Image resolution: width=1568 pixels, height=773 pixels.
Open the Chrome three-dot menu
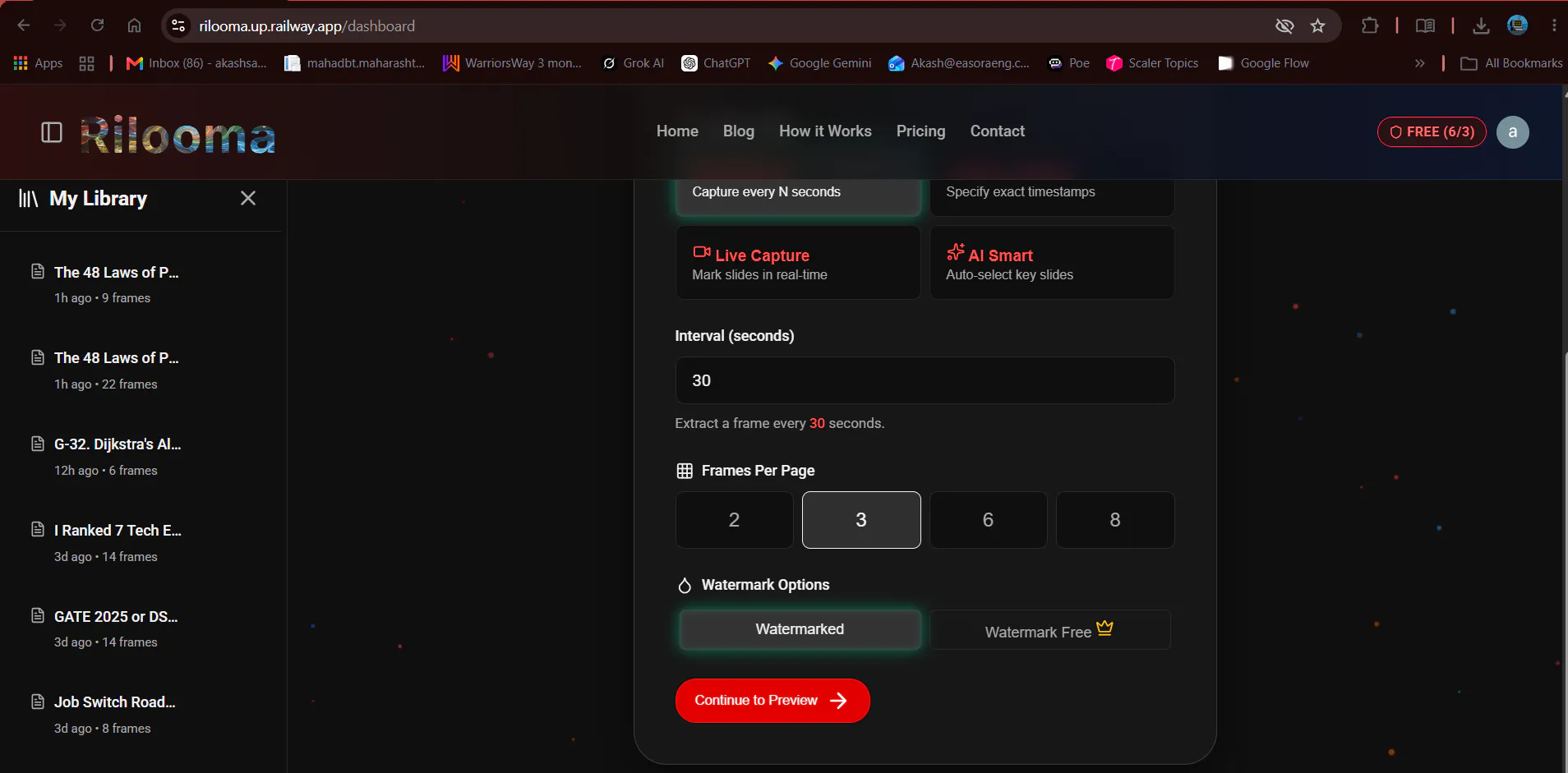[x=1554, y=25]
